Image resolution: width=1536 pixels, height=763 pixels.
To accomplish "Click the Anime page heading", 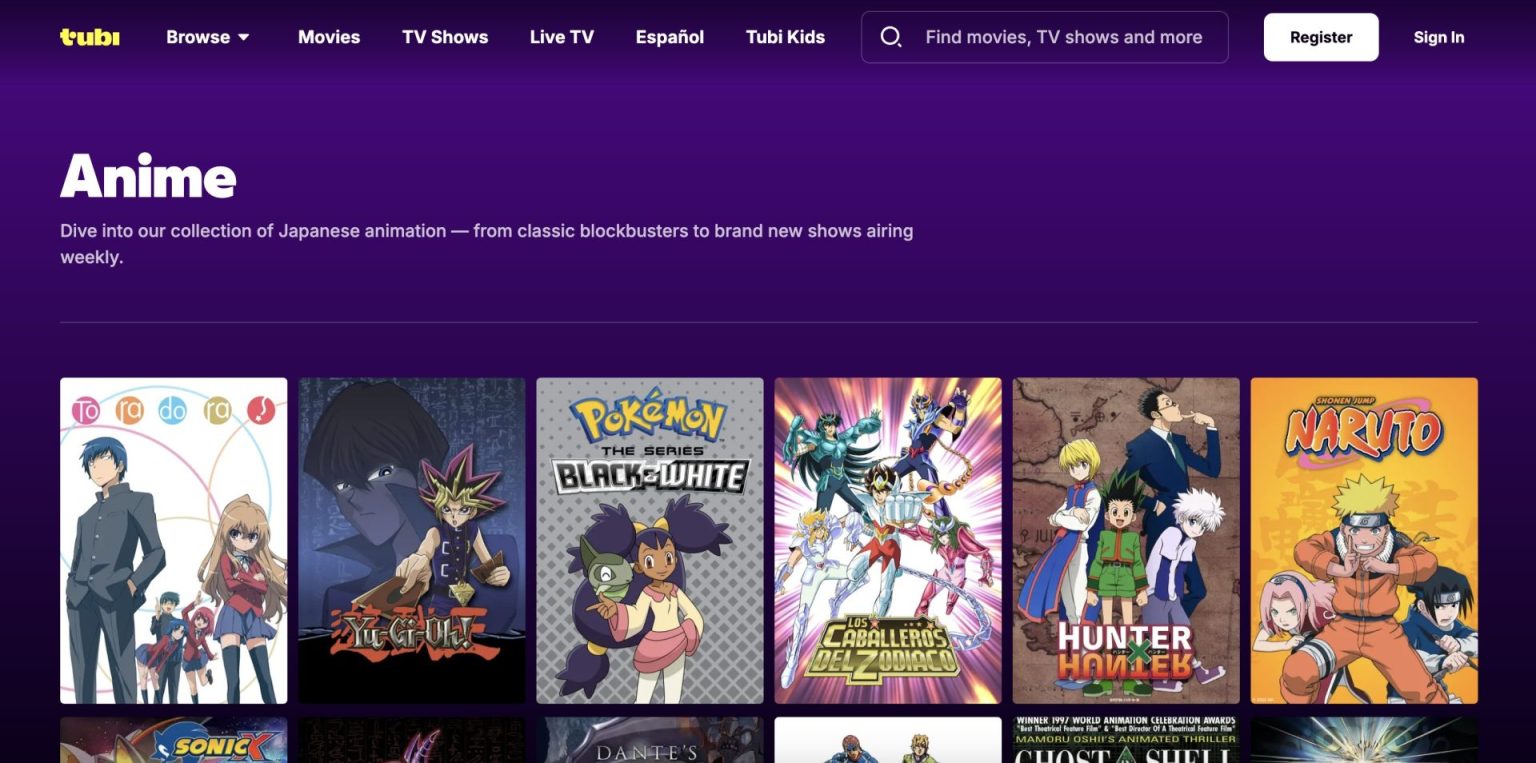I will 147,175.
